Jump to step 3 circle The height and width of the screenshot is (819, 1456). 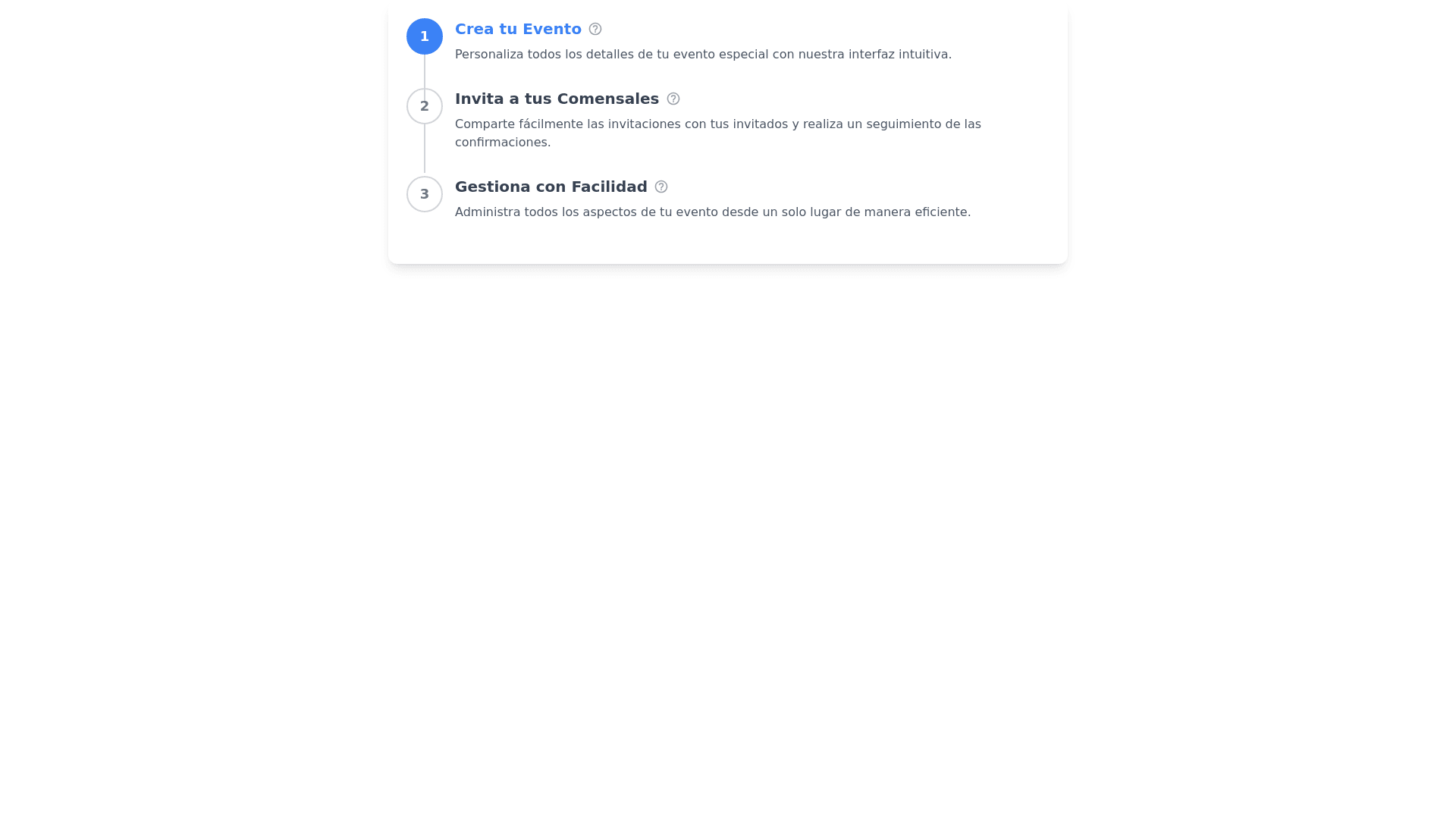425,194
